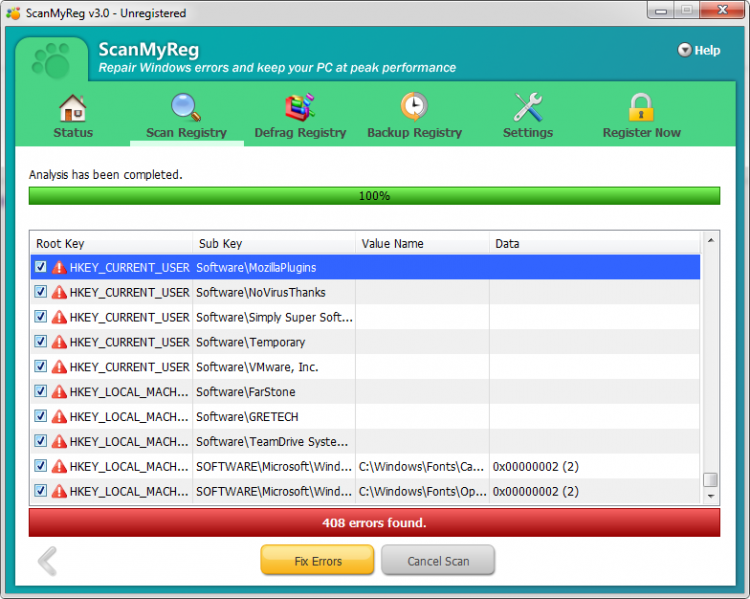Image resolution: width=750 pixels, height=599 pixels.
Task: Uncheck the Fonts\Ca... entry checkbox
Action: 41,466
